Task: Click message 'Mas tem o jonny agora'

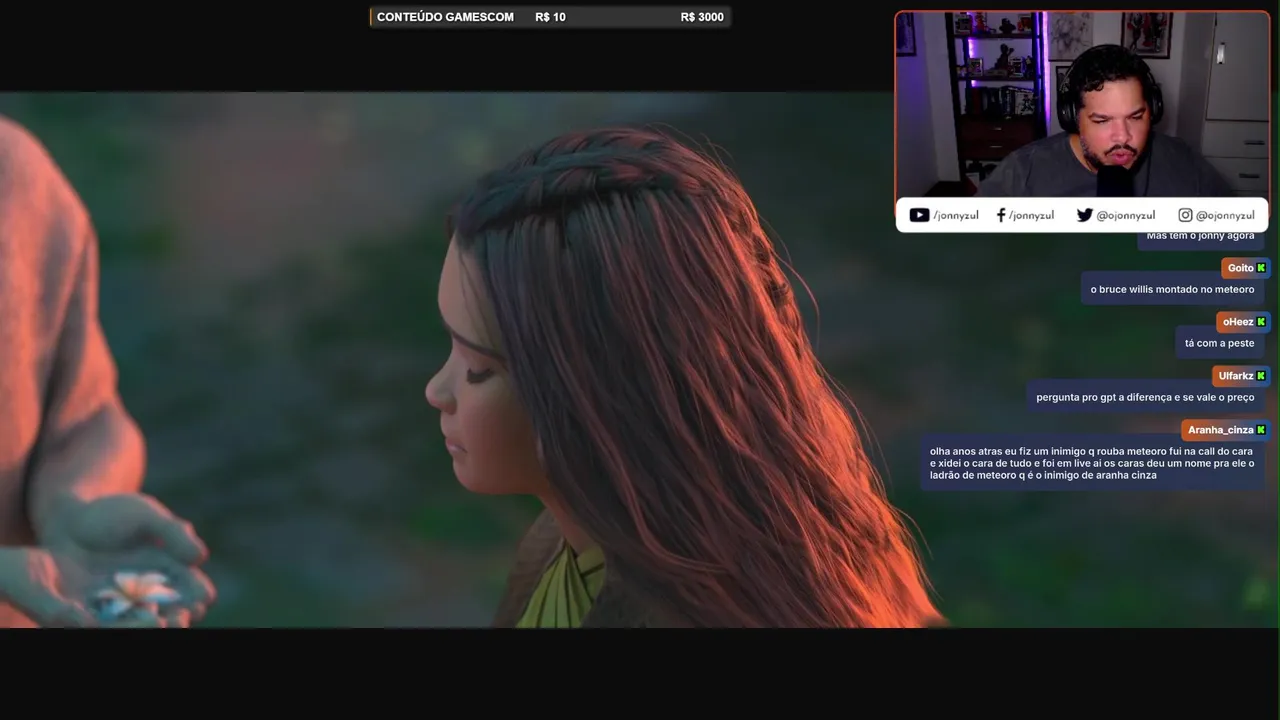Action: click(x=1200, y=238)
